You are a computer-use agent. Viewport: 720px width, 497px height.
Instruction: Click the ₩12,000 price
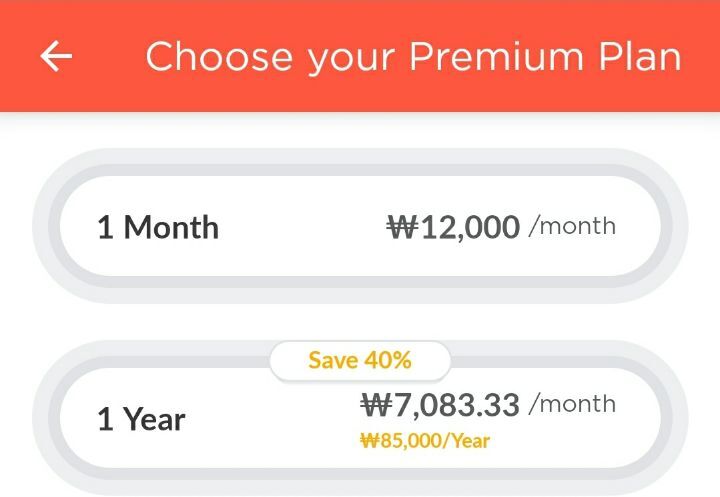pyautogui.click(x=453, y=227)
